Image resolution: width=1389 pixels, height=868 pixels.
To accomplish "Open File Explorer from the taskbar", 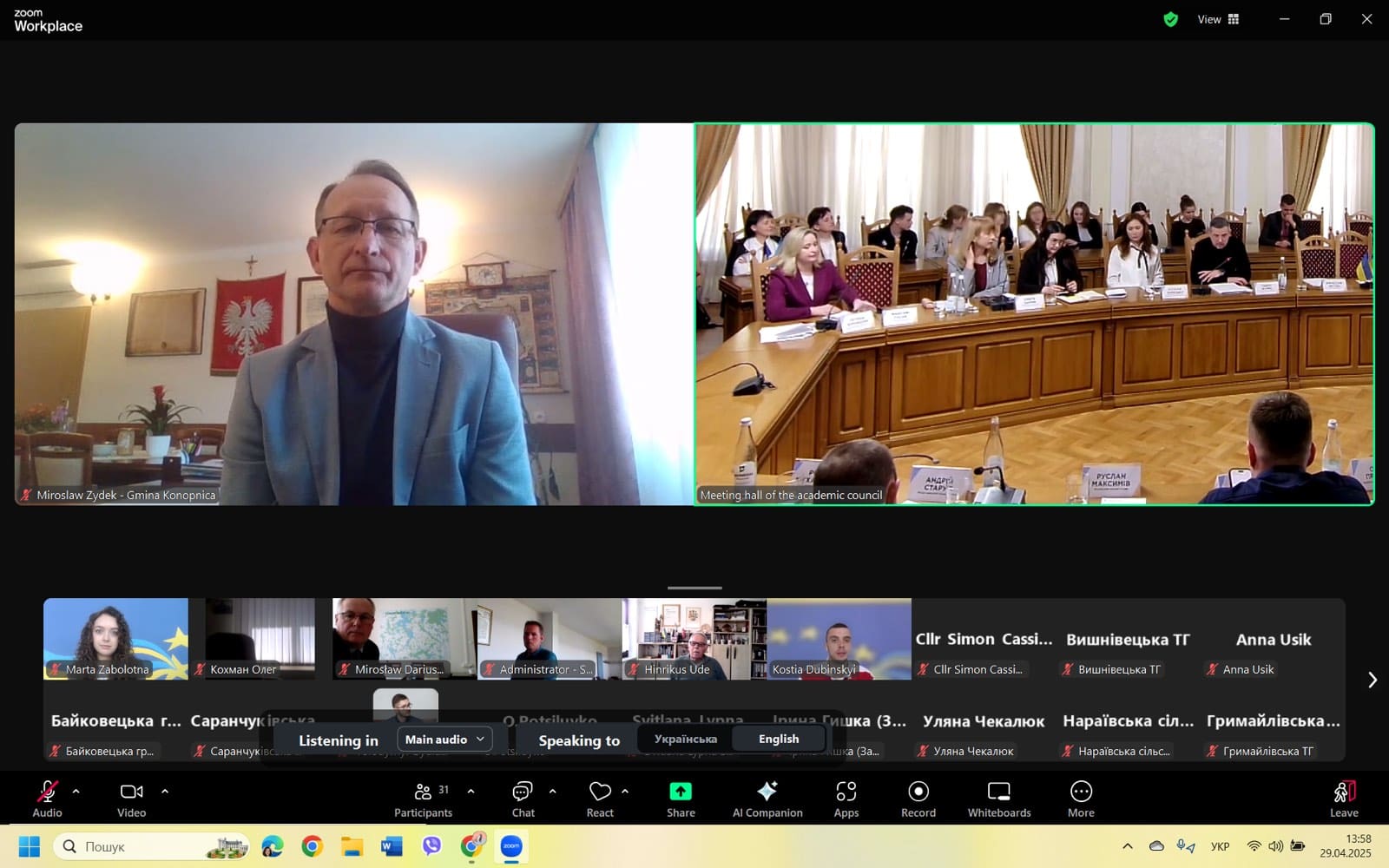I will pos(352,846).
